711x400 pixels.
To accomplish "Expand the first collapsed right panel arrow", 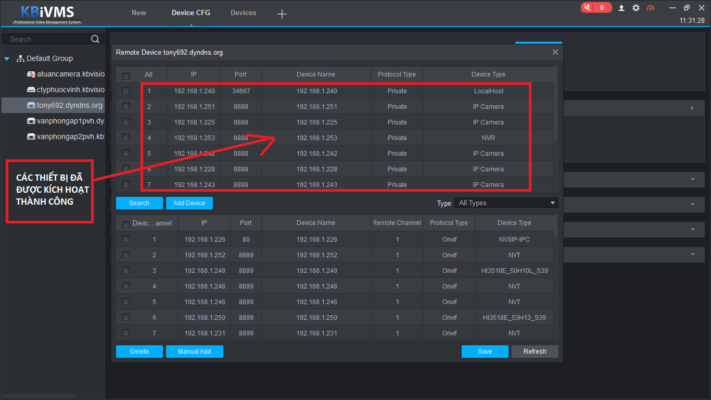I will coord(692,108).
